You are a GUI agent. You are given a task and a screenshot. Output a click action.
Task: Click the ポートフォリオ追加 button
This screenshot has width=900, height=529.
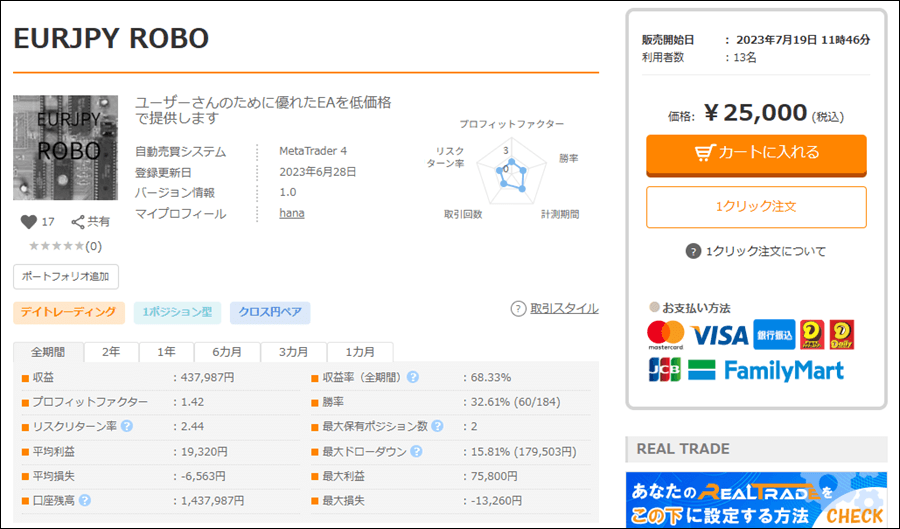point(67,277)
